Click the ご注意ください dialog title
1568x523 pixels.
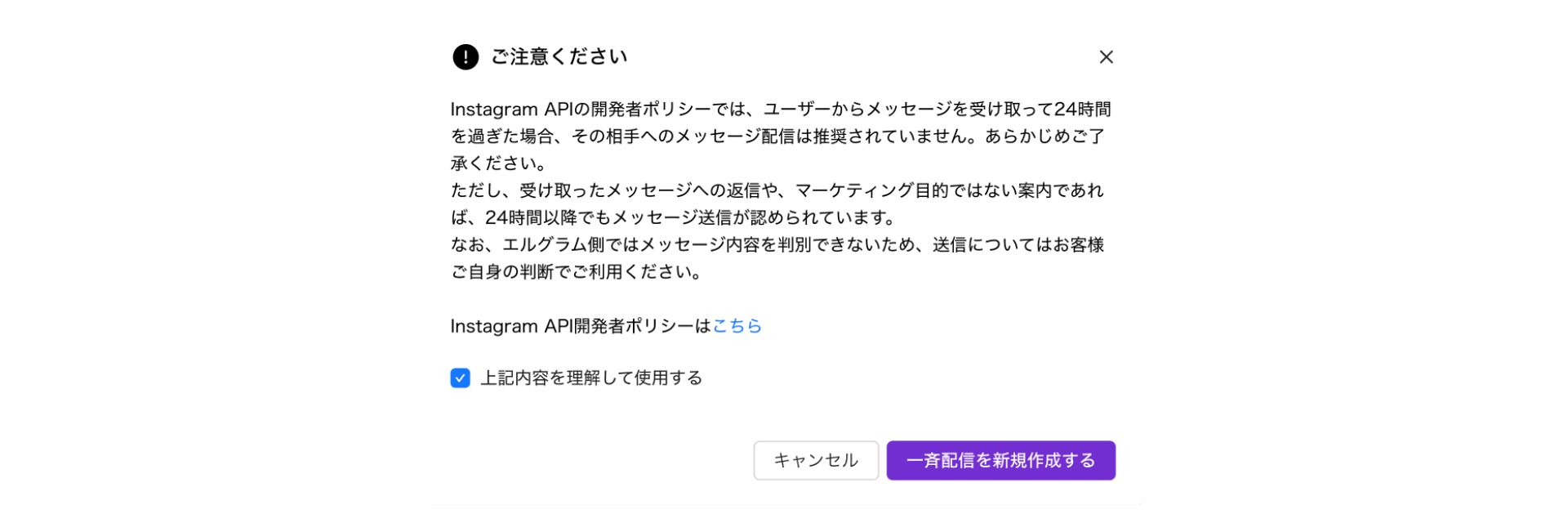pyautogui.click(x=559, y=57)
